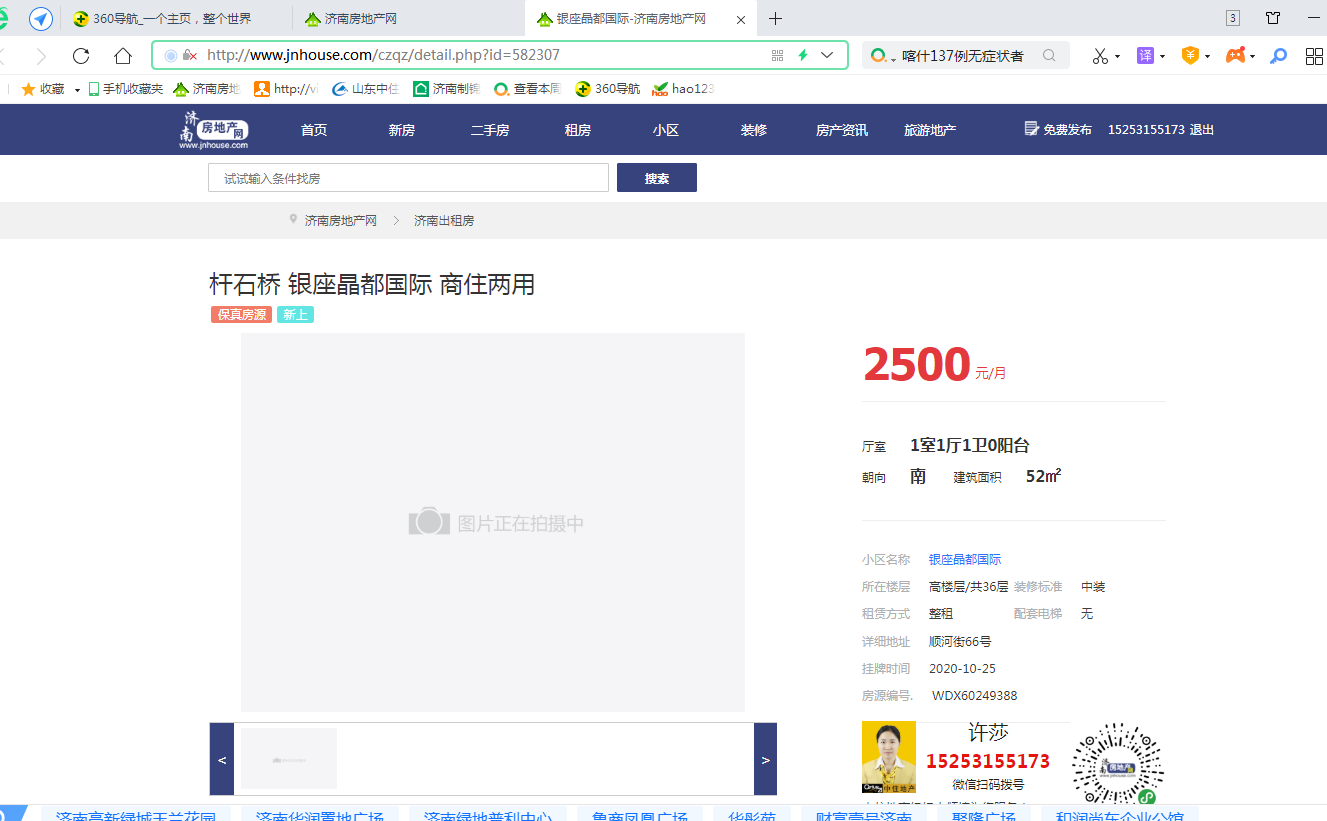Open the 二手房 navigation menu item
The width and height of the screenshot is (1327, 821).
490,130
